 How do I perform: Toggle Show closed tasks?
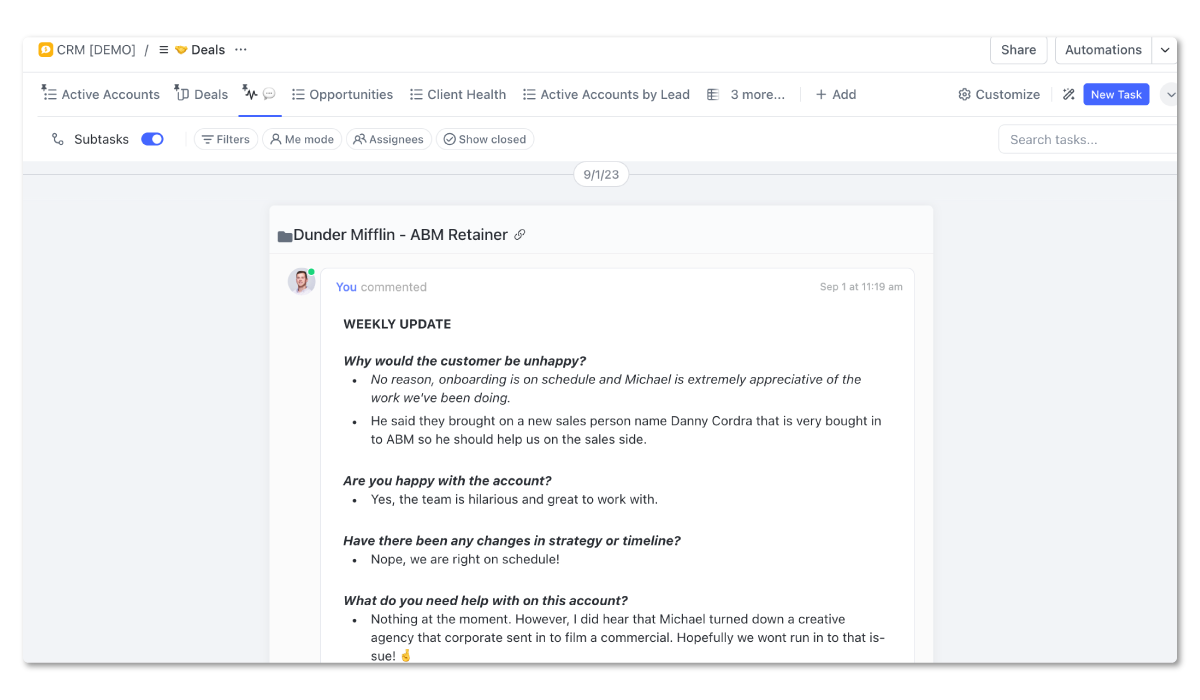pos(485,139)
